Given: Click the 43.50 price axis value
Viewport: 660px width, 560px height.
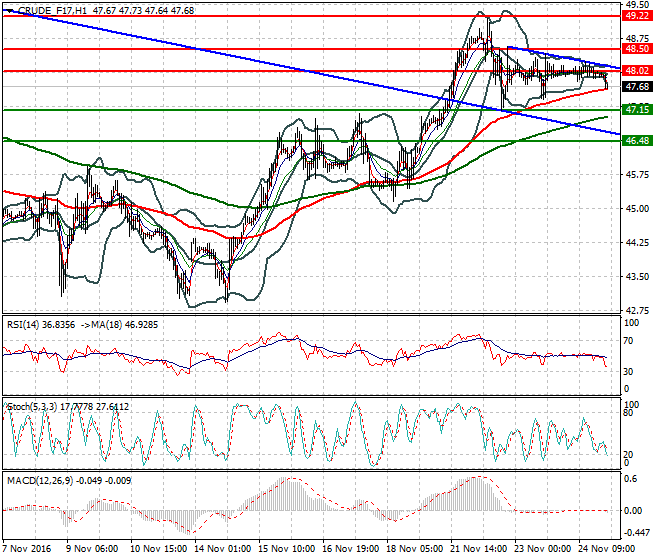Looking at the screenshot, I should coord(637,277).
